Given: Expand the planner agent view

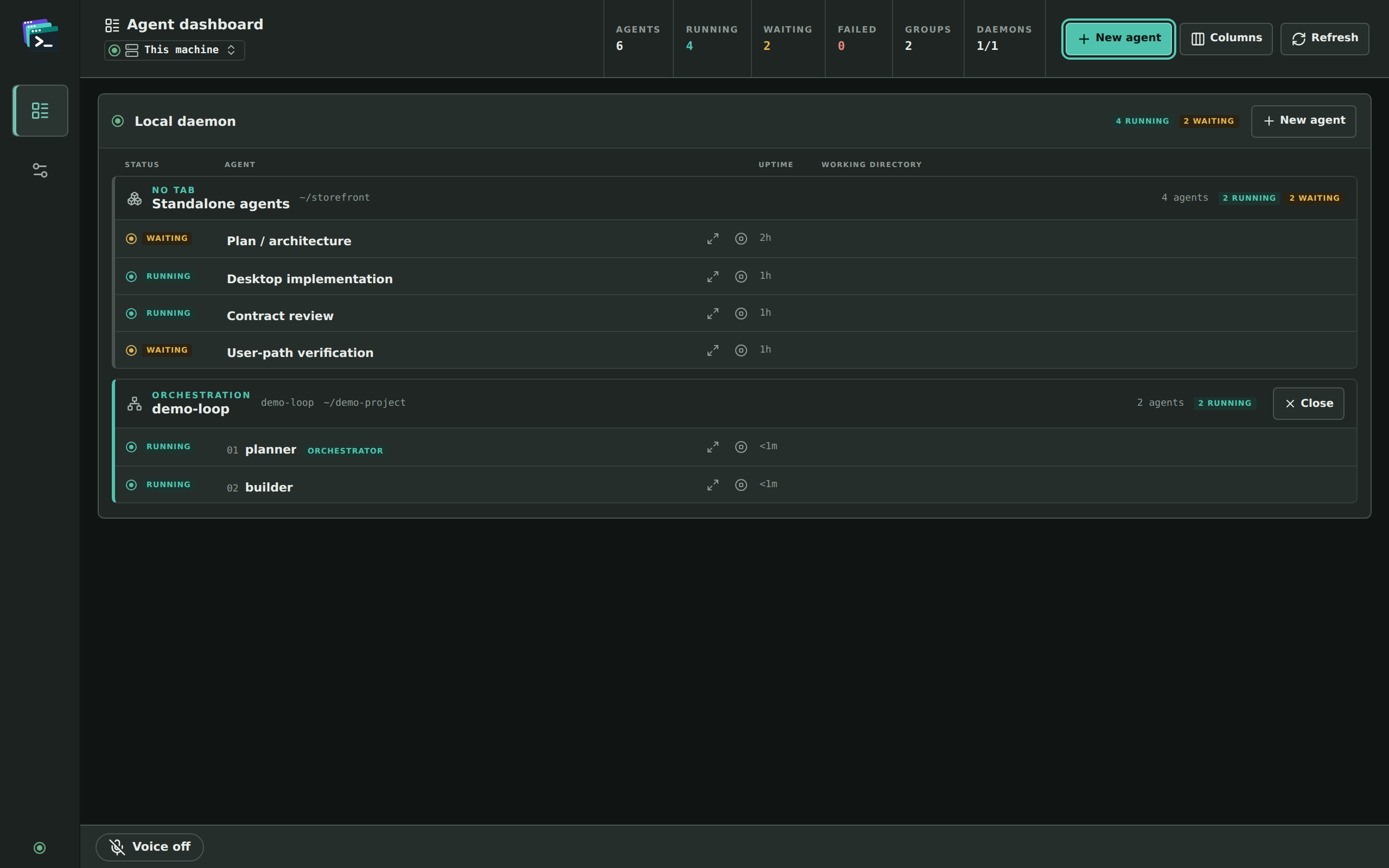Looking at the screenshot, I should click(x=713, y=447).
